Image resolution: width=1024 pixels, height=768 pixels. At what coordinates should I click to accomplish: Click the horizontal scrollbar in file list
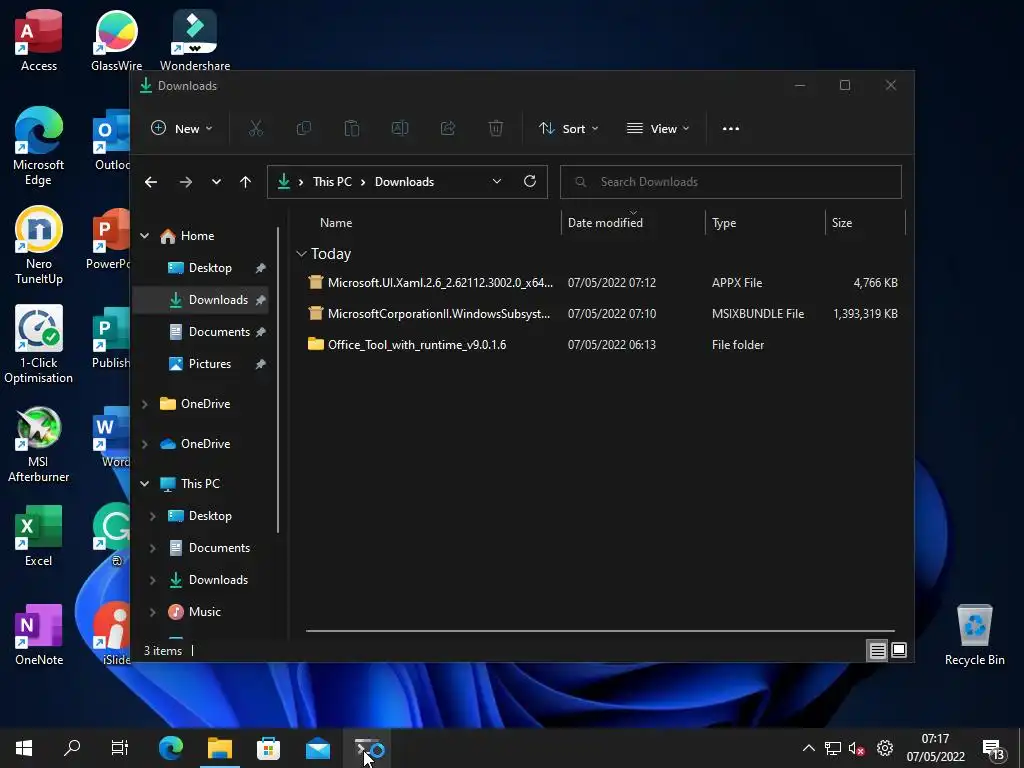(600, 631)
